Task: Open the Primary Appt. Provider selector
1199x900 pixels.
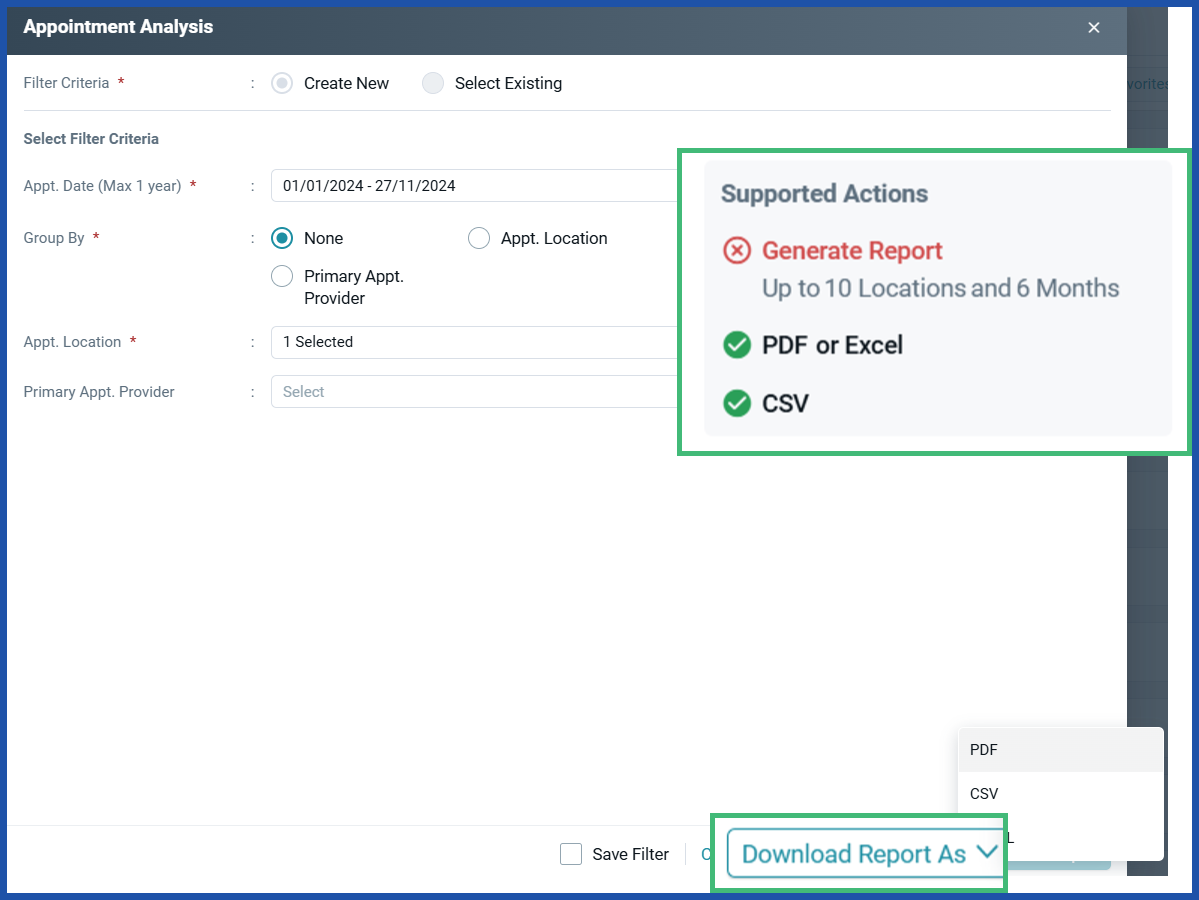Action: pos(450,391)
